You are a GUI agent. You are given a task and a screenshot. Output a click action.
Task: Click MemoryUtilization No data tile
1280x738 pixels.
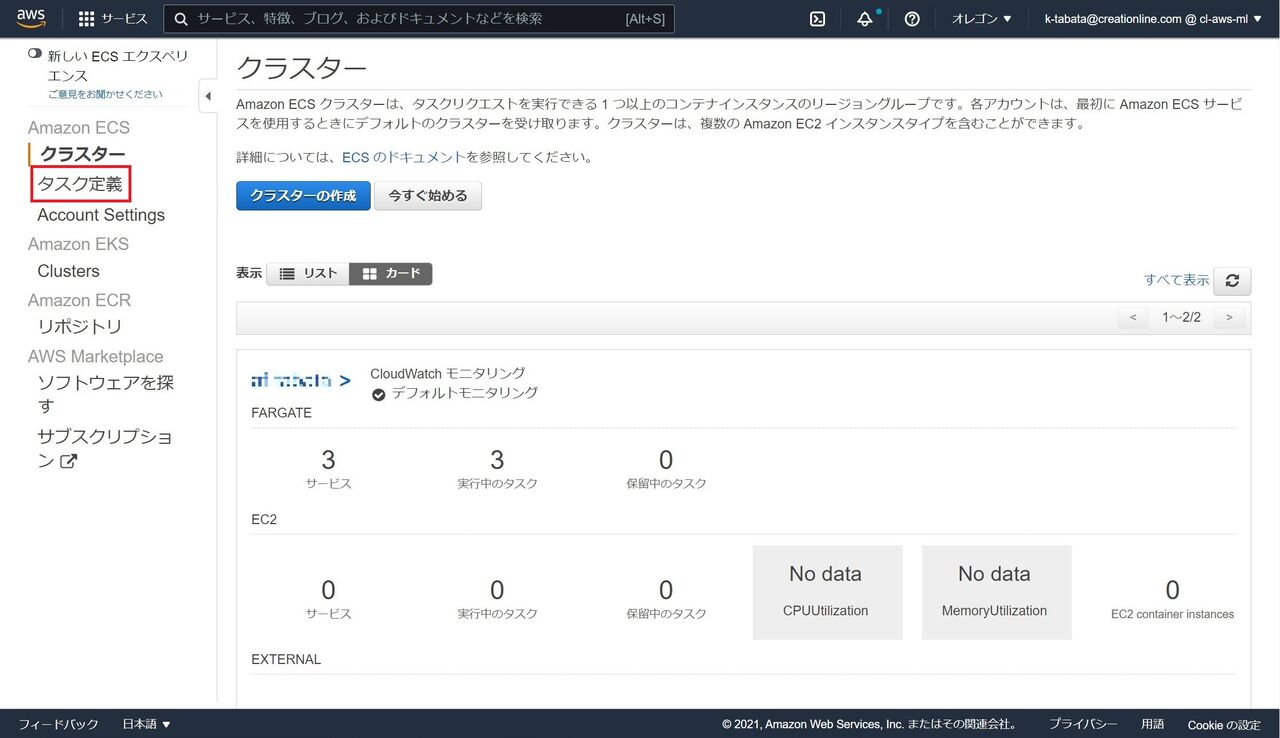coord(997,592)
